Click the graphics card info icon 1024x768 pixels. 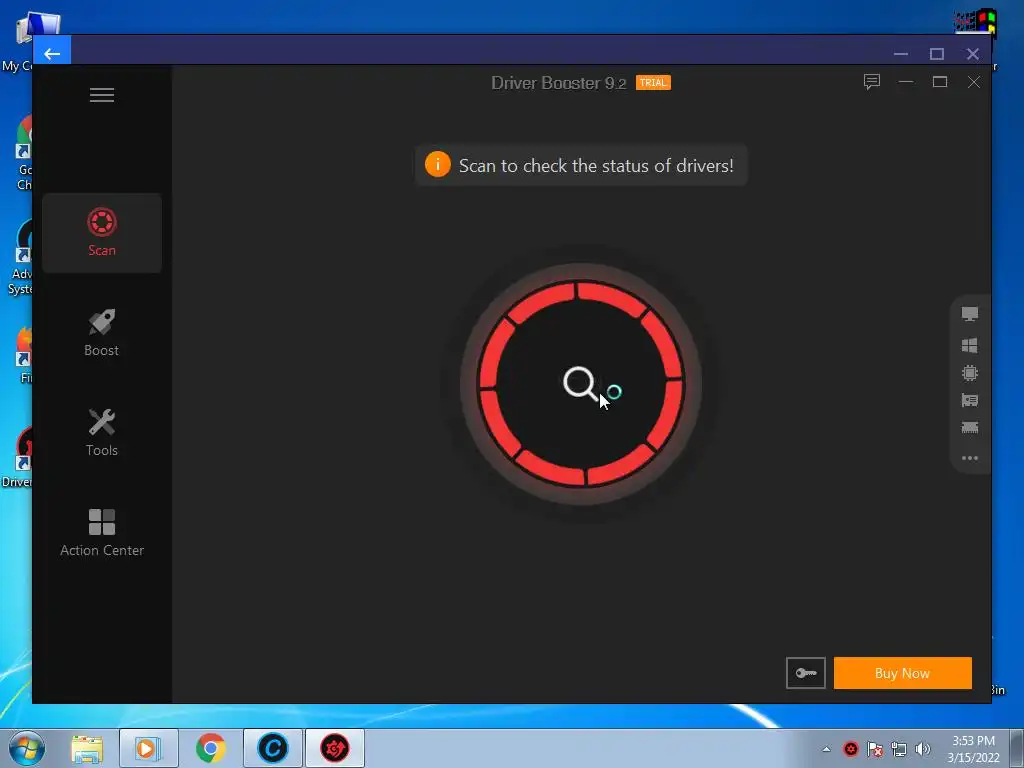[x=970, y=400]
